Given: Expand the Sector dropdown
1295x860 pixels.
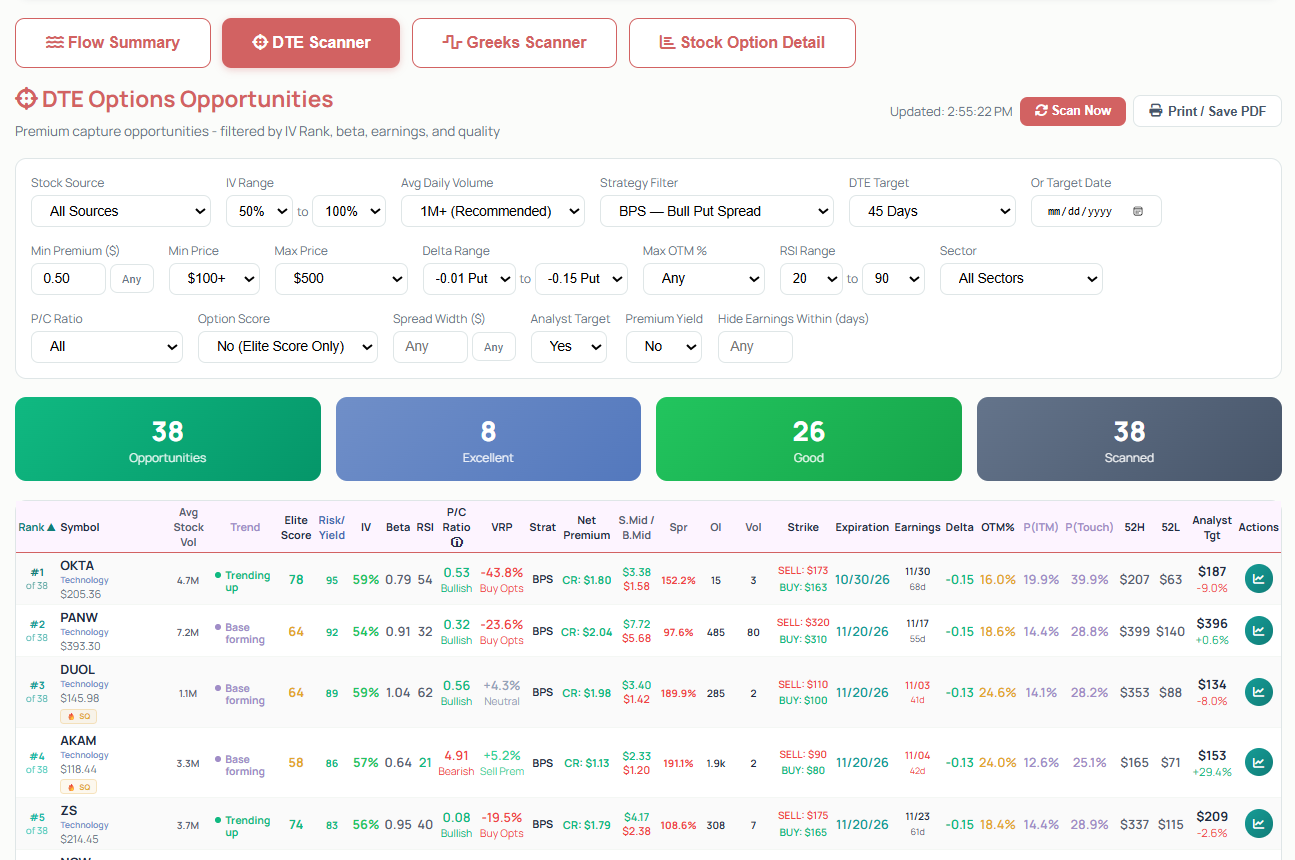Looking at the screenshot, I should coord(1021,279).
